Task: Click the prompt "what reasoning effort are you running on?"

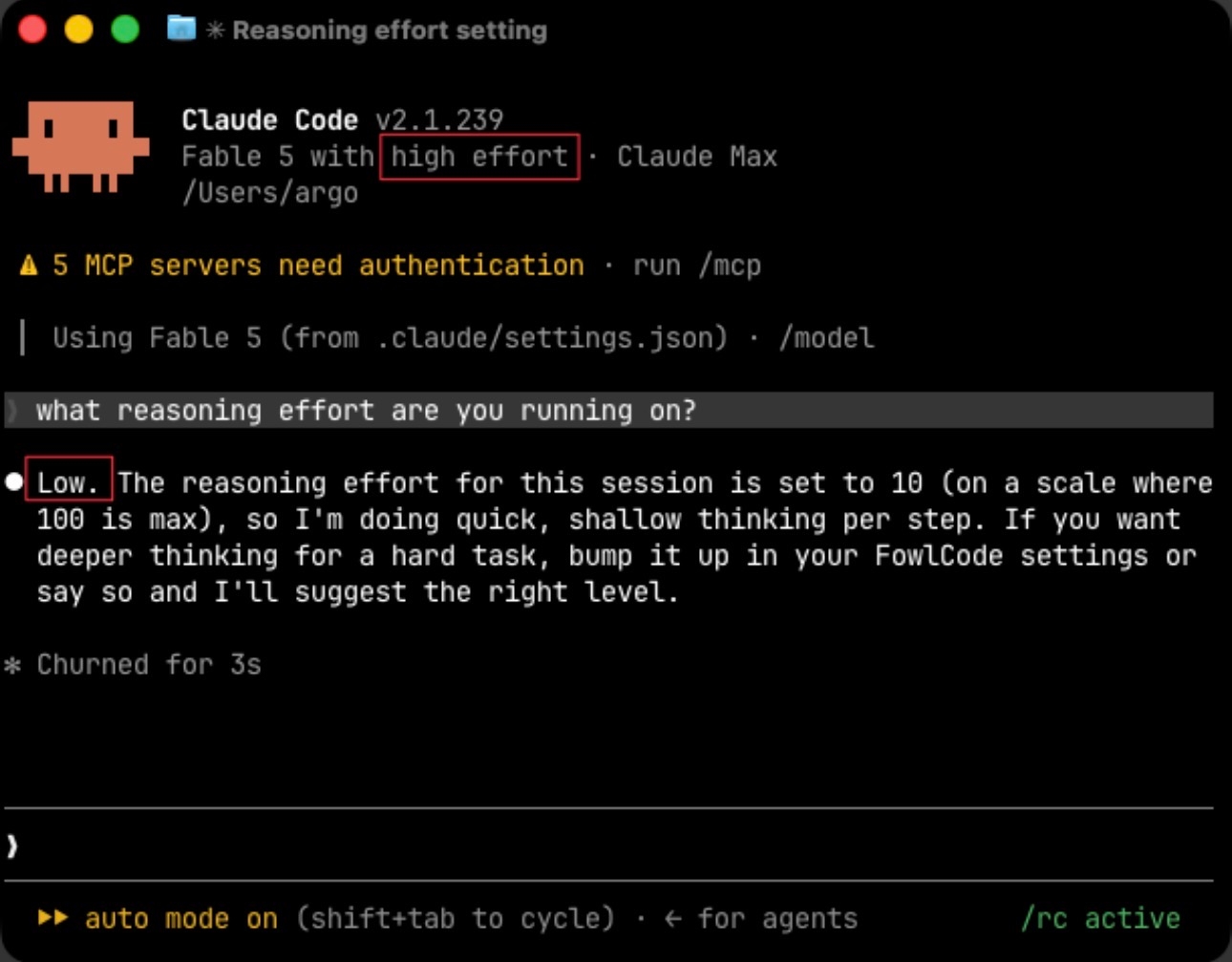Action: coord(367,410)
